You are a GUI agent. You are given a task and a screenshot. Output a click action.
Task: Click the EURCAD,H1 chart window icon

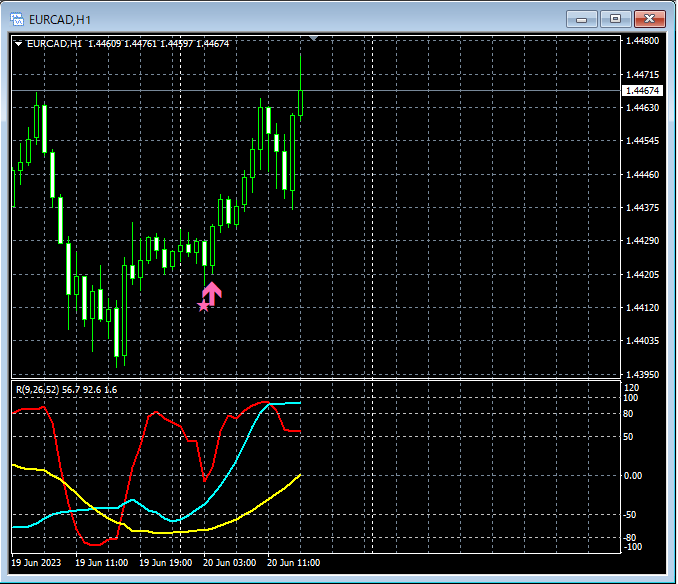click(x=17, y=19)
